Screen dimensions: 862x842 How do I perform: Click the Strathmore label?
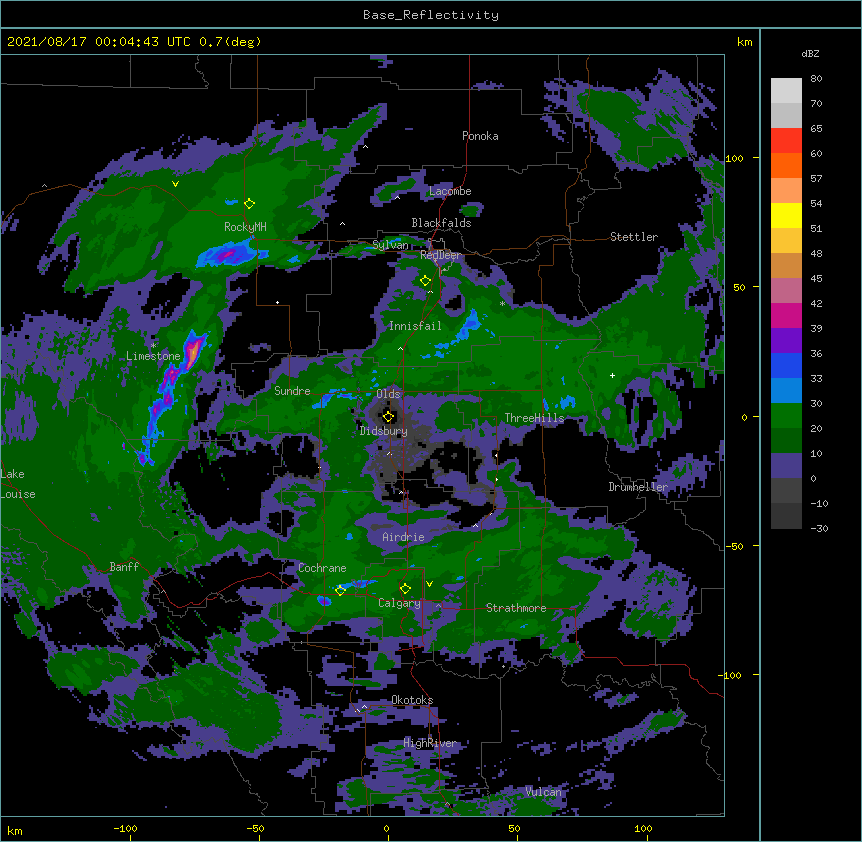coord(516,608)
